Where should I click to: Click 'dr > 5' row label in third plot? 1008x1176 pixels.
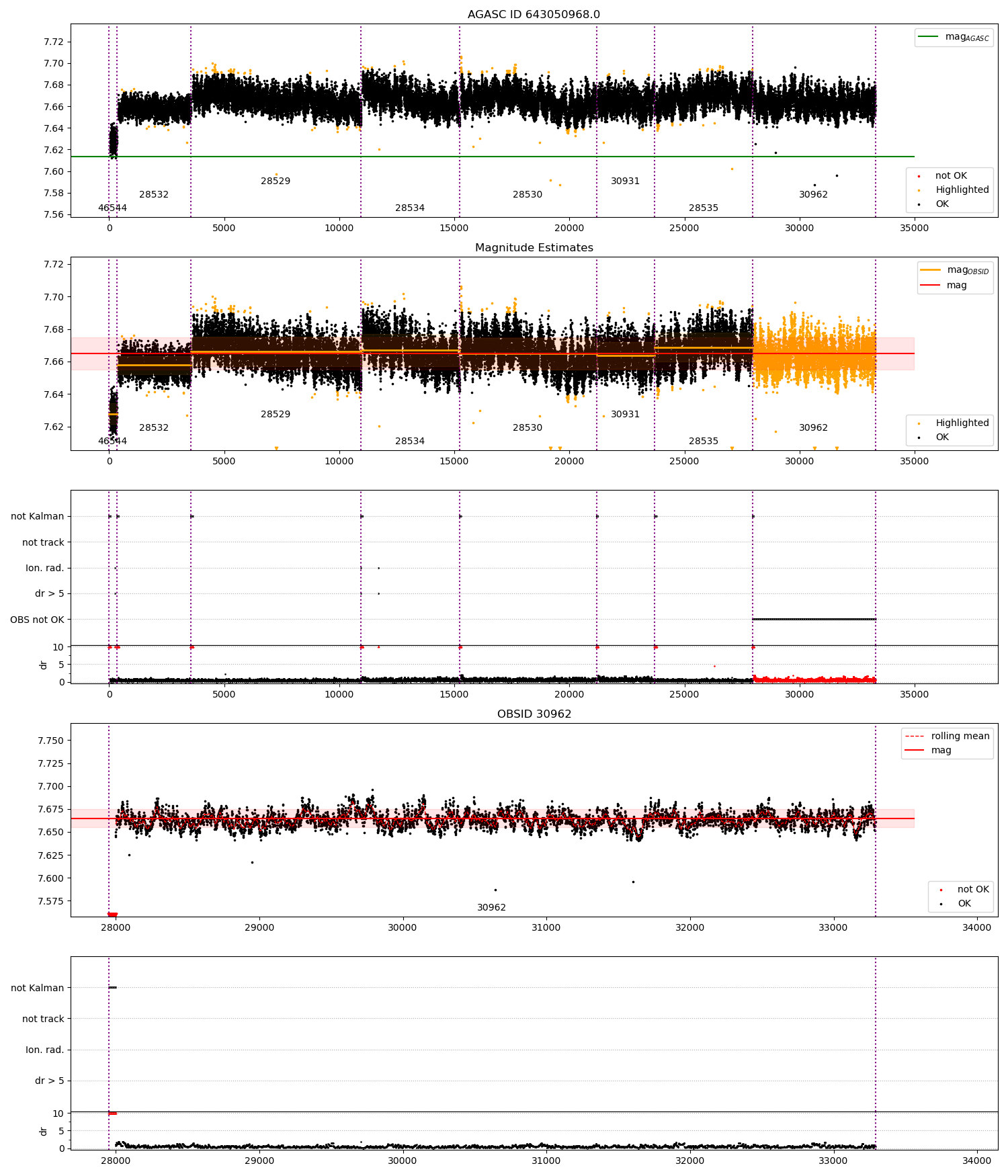(x=50, y=593)
